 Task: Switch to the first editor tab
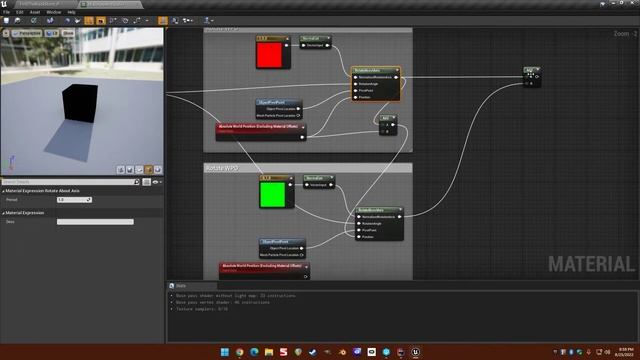coord(44,4)
